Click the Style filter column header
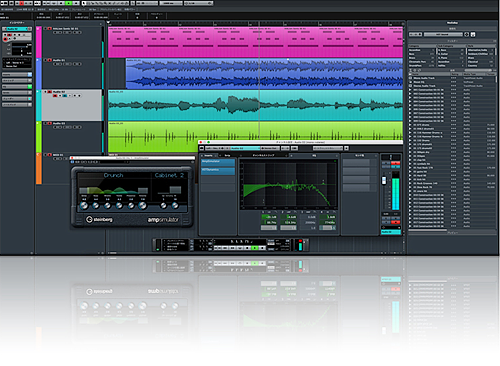Screen dimensions: 500x366 pyautogui.click(x=481, y=46)
